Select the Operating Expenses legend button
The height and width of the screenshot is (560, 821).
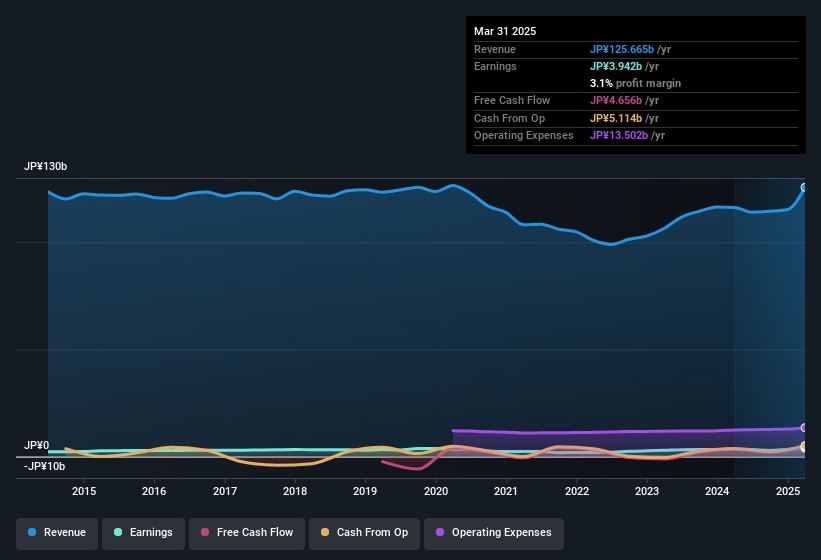click(x=493, y=533)
